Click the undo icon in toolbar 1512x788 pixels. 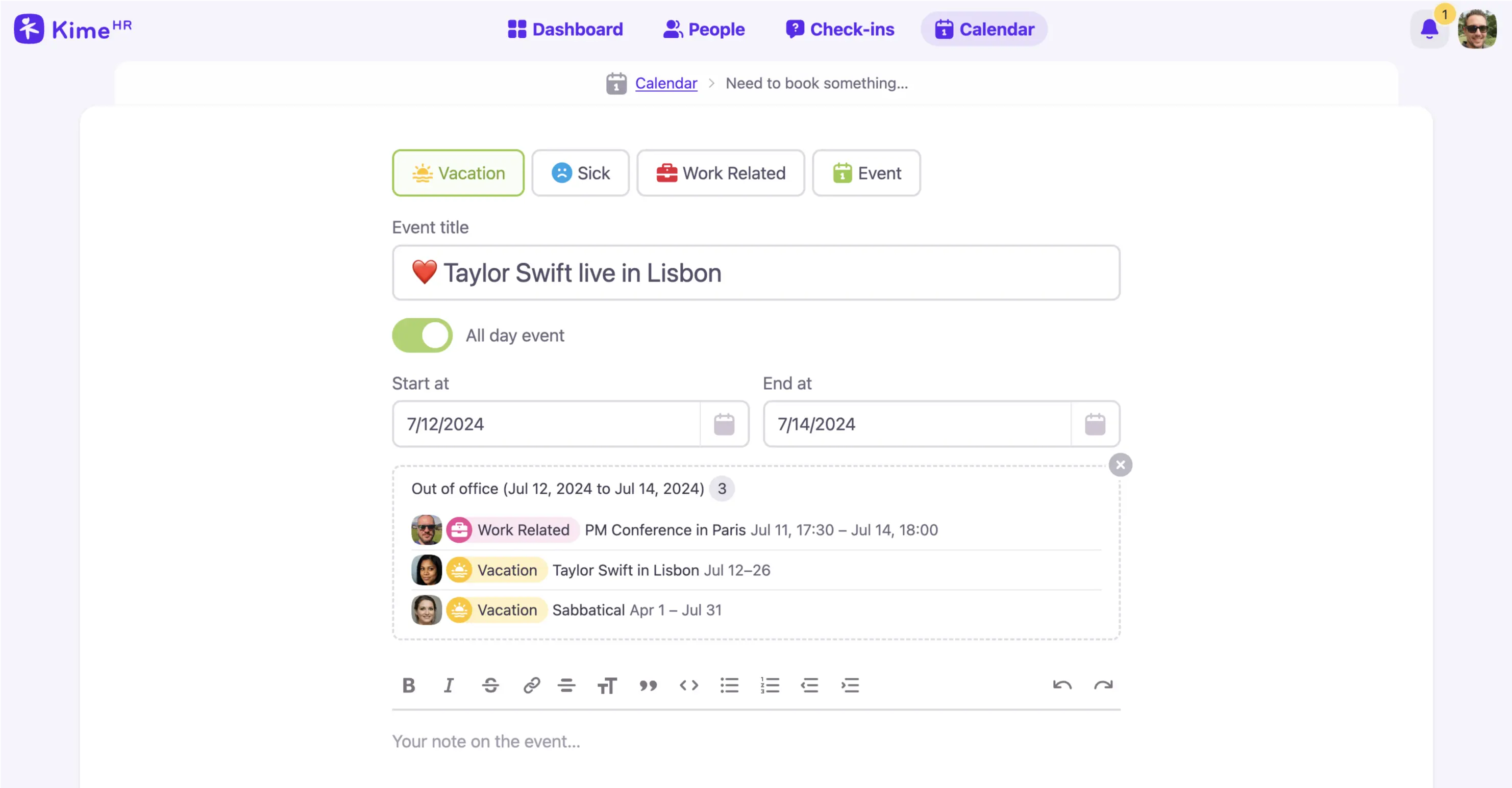coord(1062,685)
